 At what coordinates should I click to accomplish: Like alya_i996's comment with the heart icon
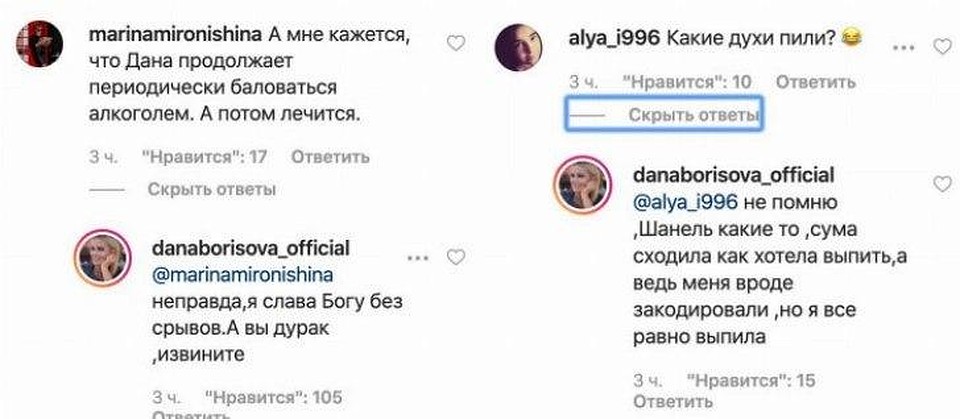pos(942,47)
